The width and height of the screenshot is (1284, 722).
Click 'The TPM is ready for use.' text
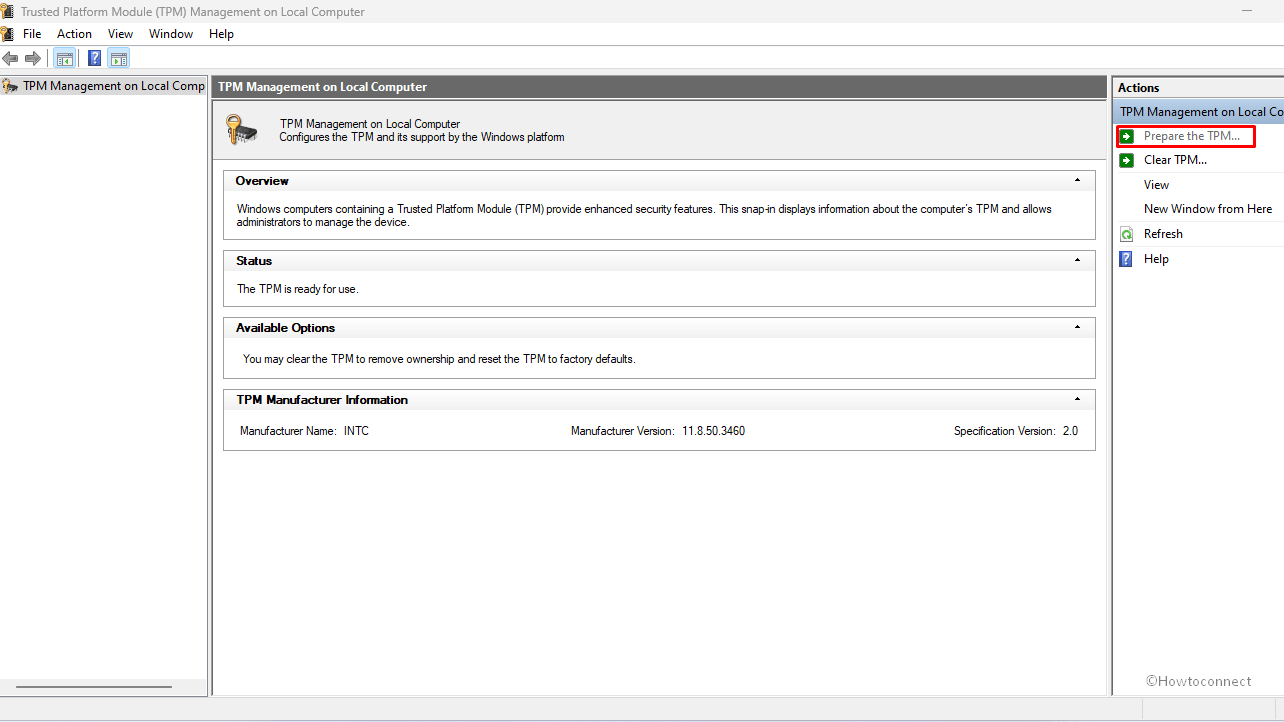(297, 289)
